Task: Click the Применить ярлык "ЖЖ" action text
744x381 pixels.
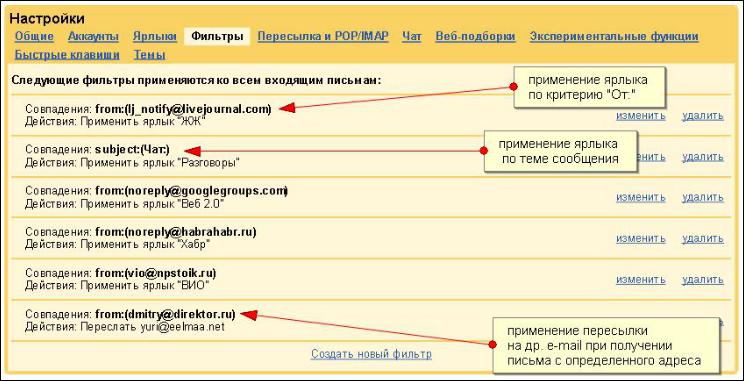Action: (142, 121)
